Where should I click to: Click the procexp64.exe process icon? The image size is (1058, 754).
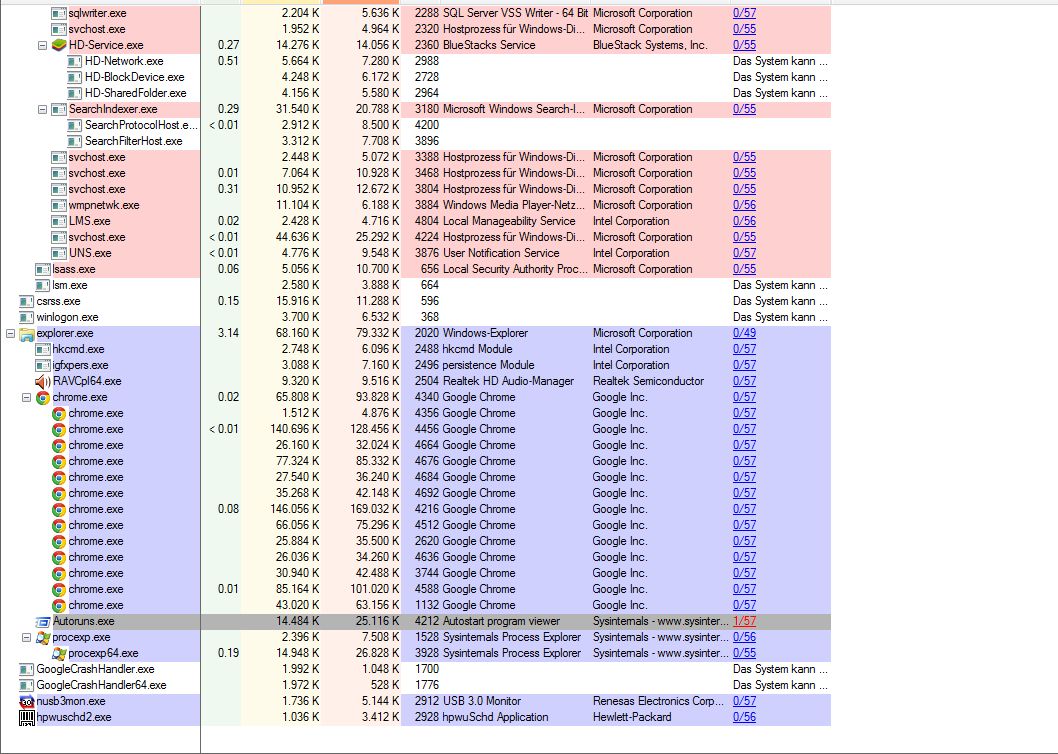coord(59,653)
